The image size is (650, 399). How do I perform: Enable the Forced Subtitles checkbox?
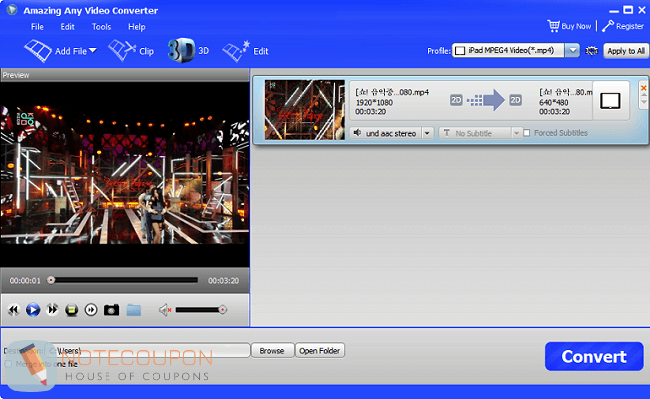click(x=526, y=133)
